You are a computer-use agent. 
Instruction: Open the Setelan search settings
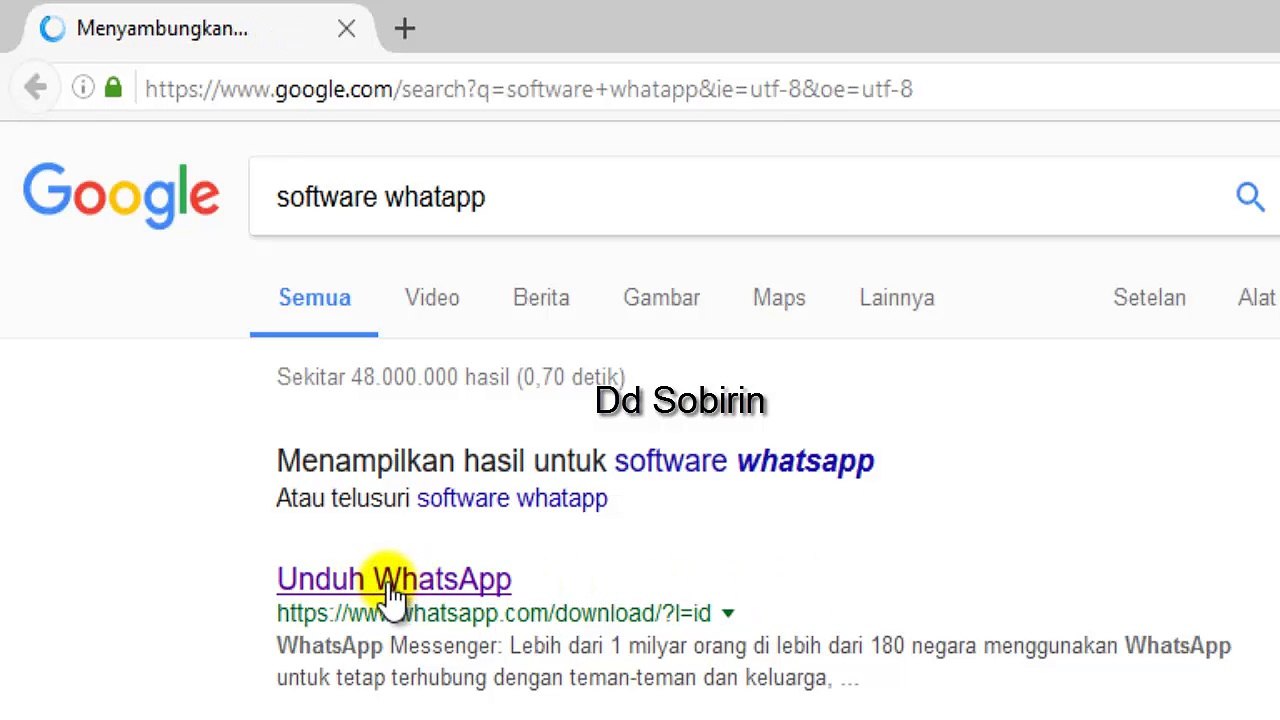(1149, 298)
